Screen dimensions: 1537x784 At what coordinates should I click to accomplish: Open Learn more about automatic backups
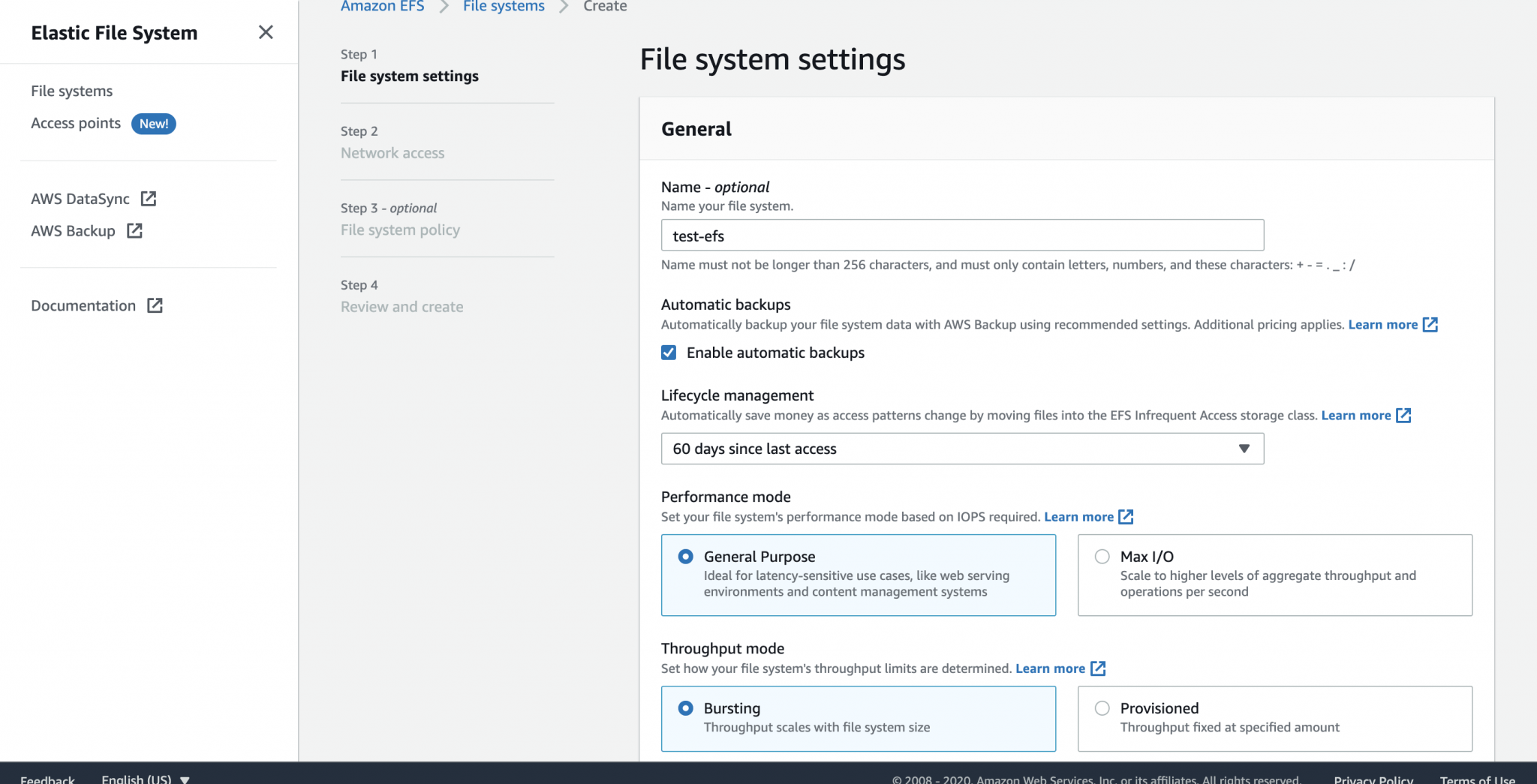point(1385,324)
